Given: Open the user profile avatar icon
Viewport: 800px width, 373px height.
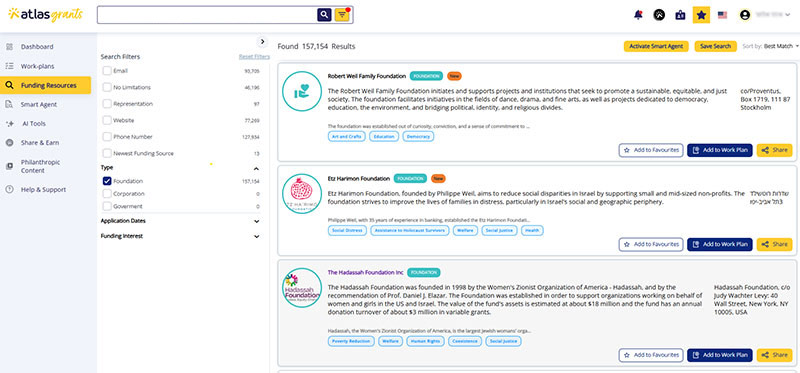Looking at the screenshot, I should click(744, 15).
